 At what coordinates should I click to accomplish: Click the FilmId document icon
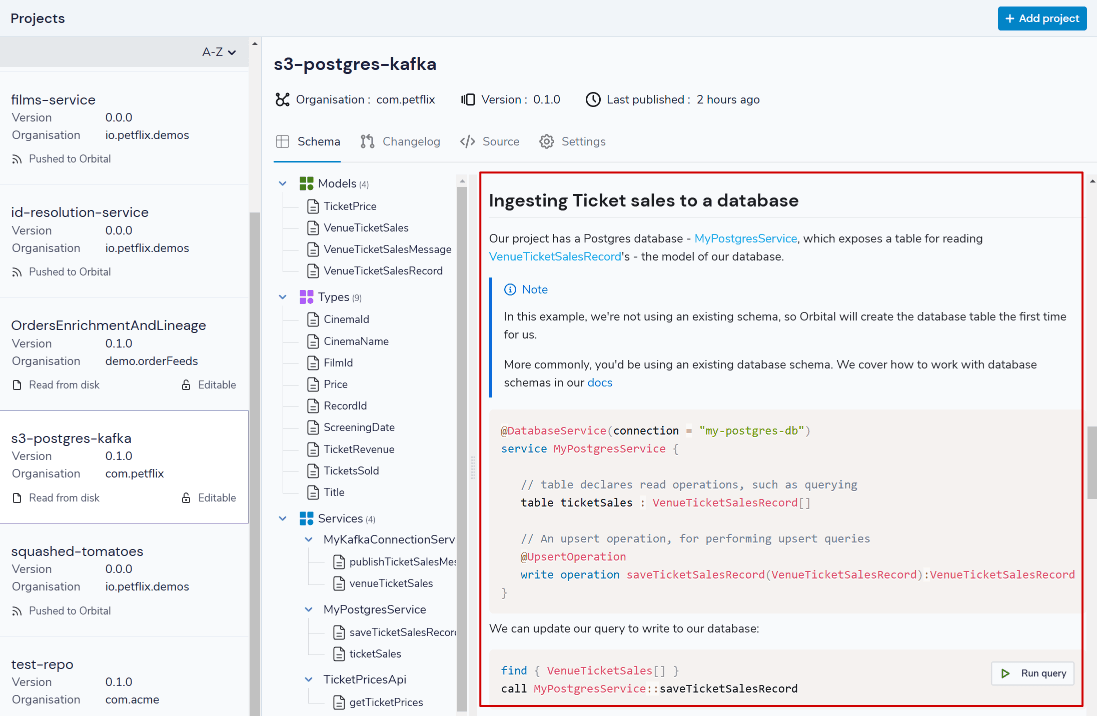313,363
